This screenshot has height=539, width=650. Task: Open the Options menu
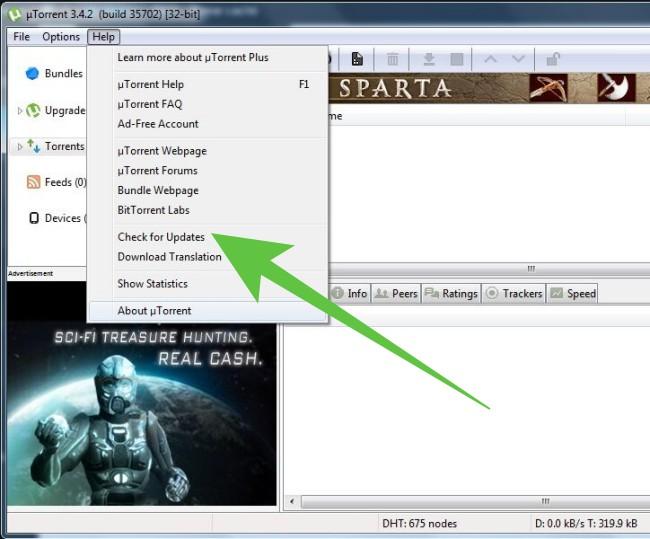coord(60,37)
